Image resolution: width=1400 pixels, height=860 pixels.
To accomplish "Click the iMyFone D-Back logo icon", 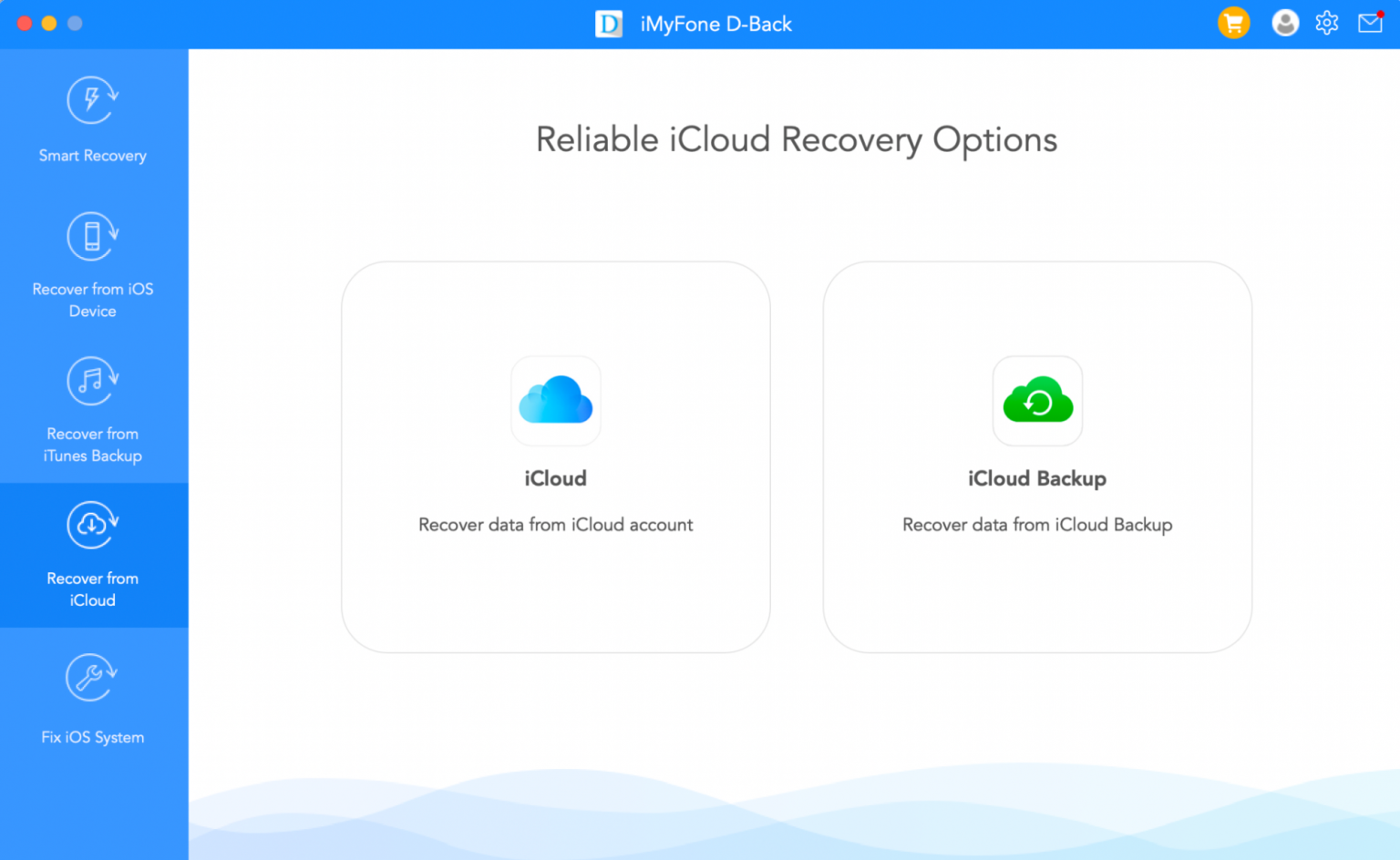I will (609, 24).
